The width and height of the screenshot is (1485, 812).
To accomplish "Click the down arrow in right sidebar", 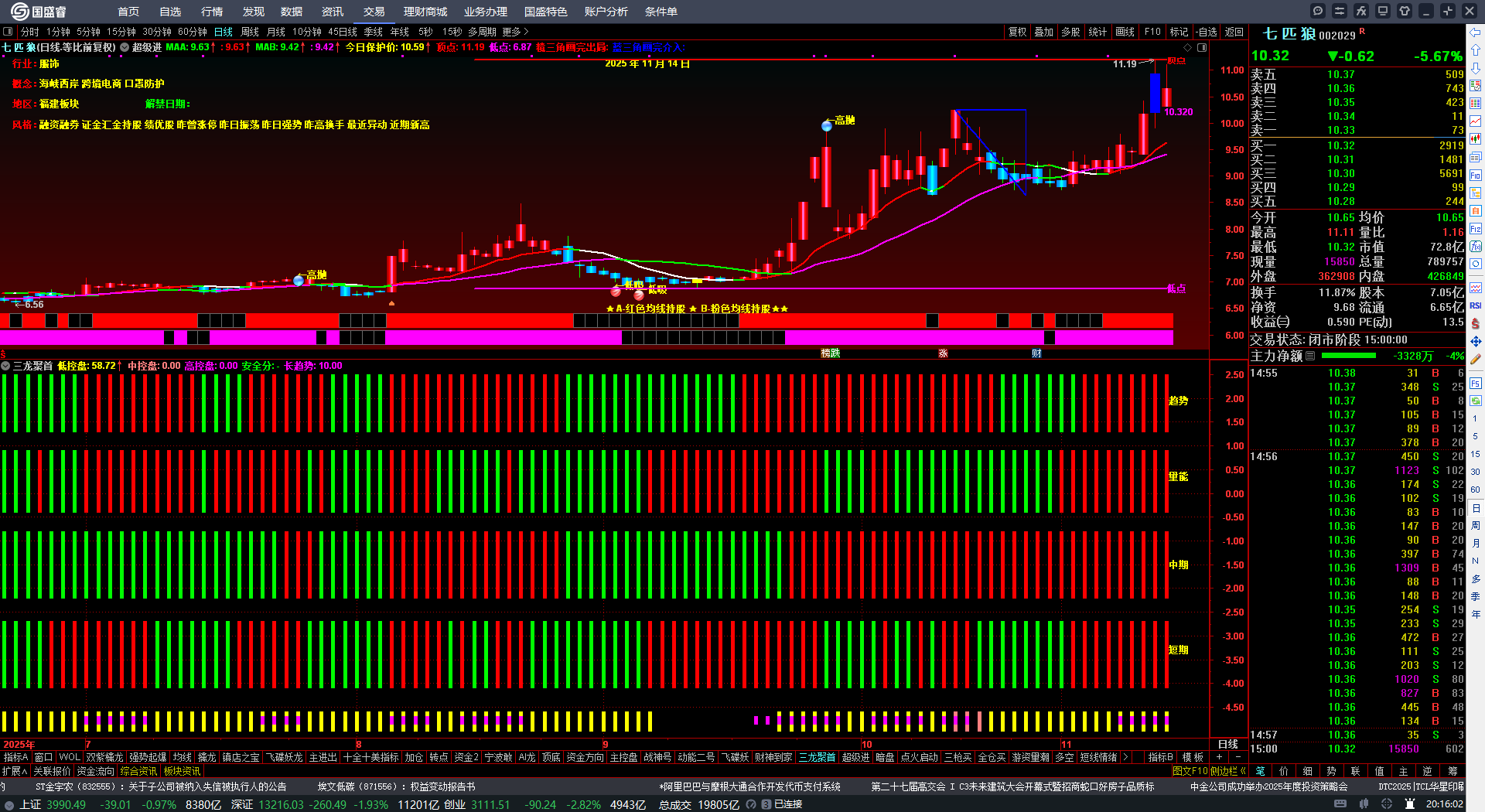I will pos(1476,68).
